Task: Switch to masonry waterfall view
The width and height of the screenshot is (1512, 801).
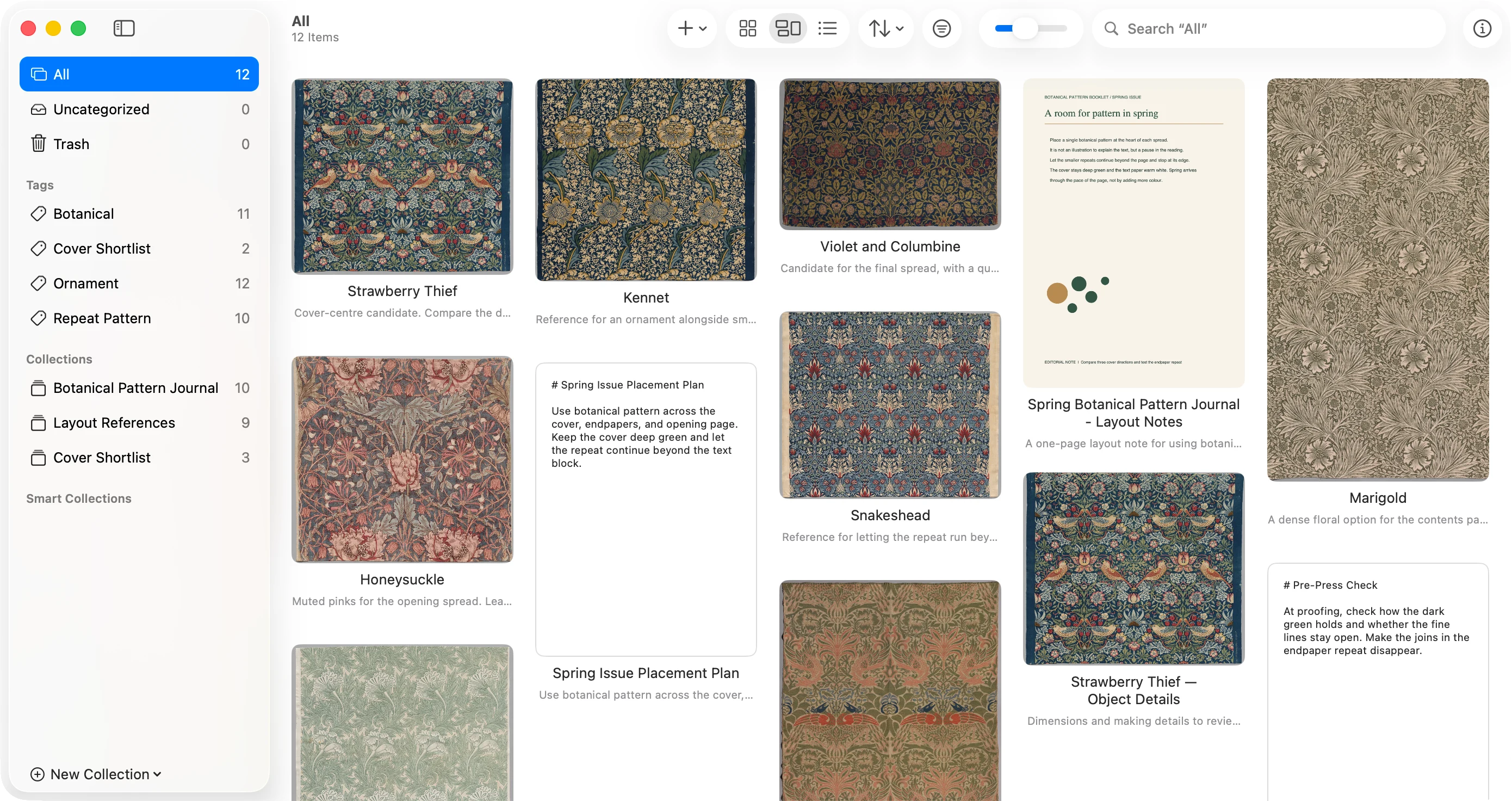Action: [x=788, y=28]
